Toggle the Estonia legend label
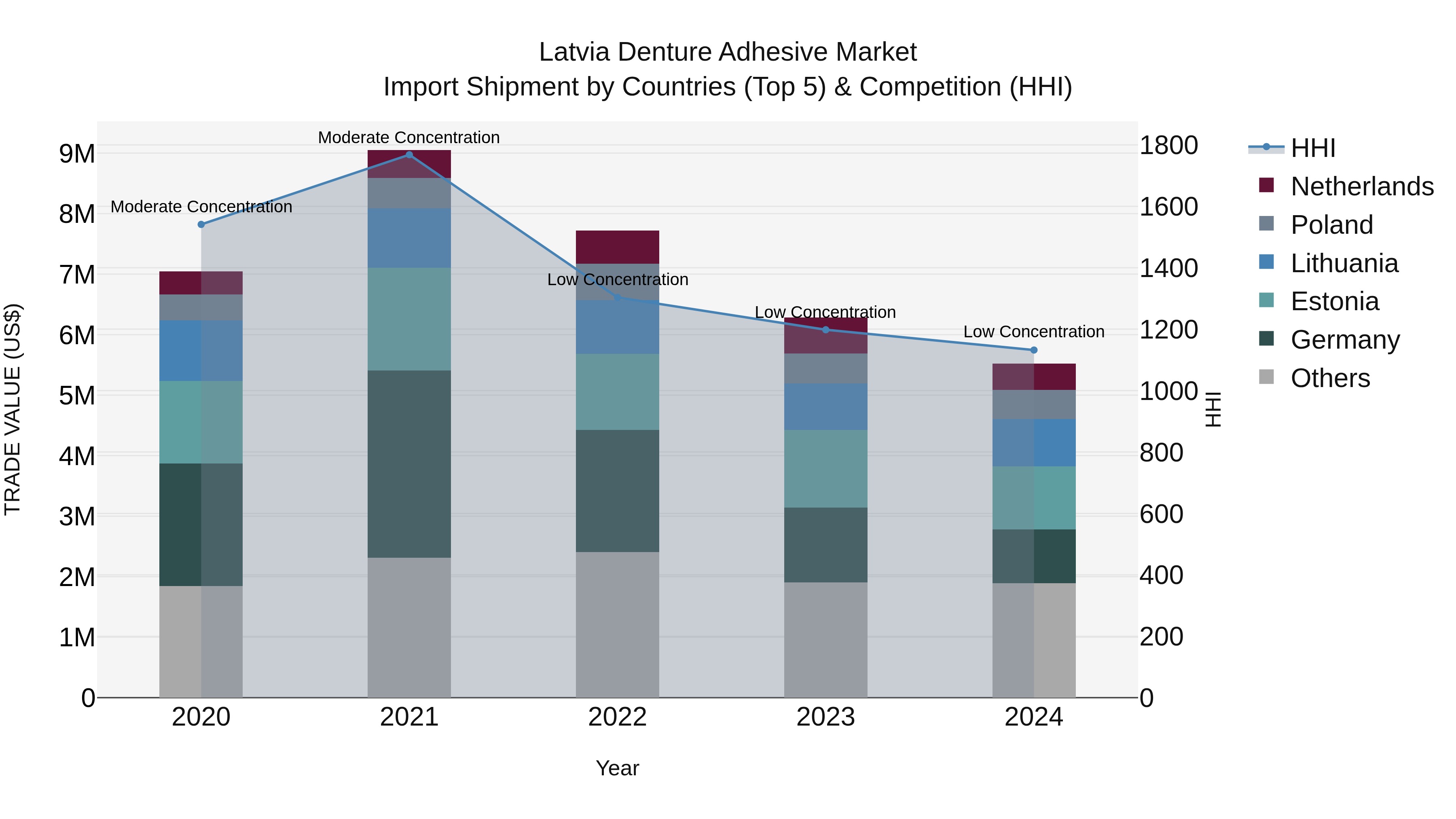 1335,301
